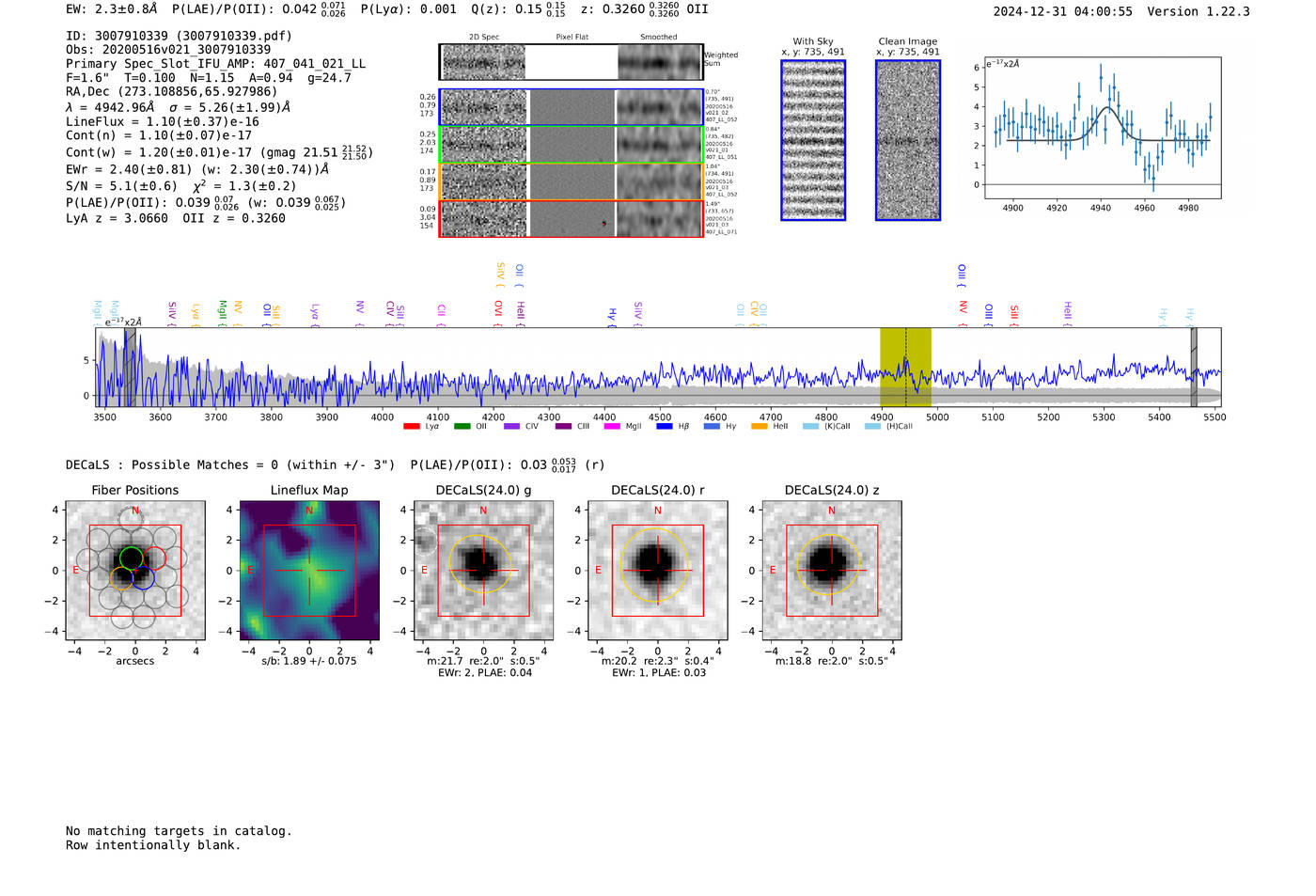Select the orange HeII legend swatch
The image size is (1316, 896).
[760, 427]
